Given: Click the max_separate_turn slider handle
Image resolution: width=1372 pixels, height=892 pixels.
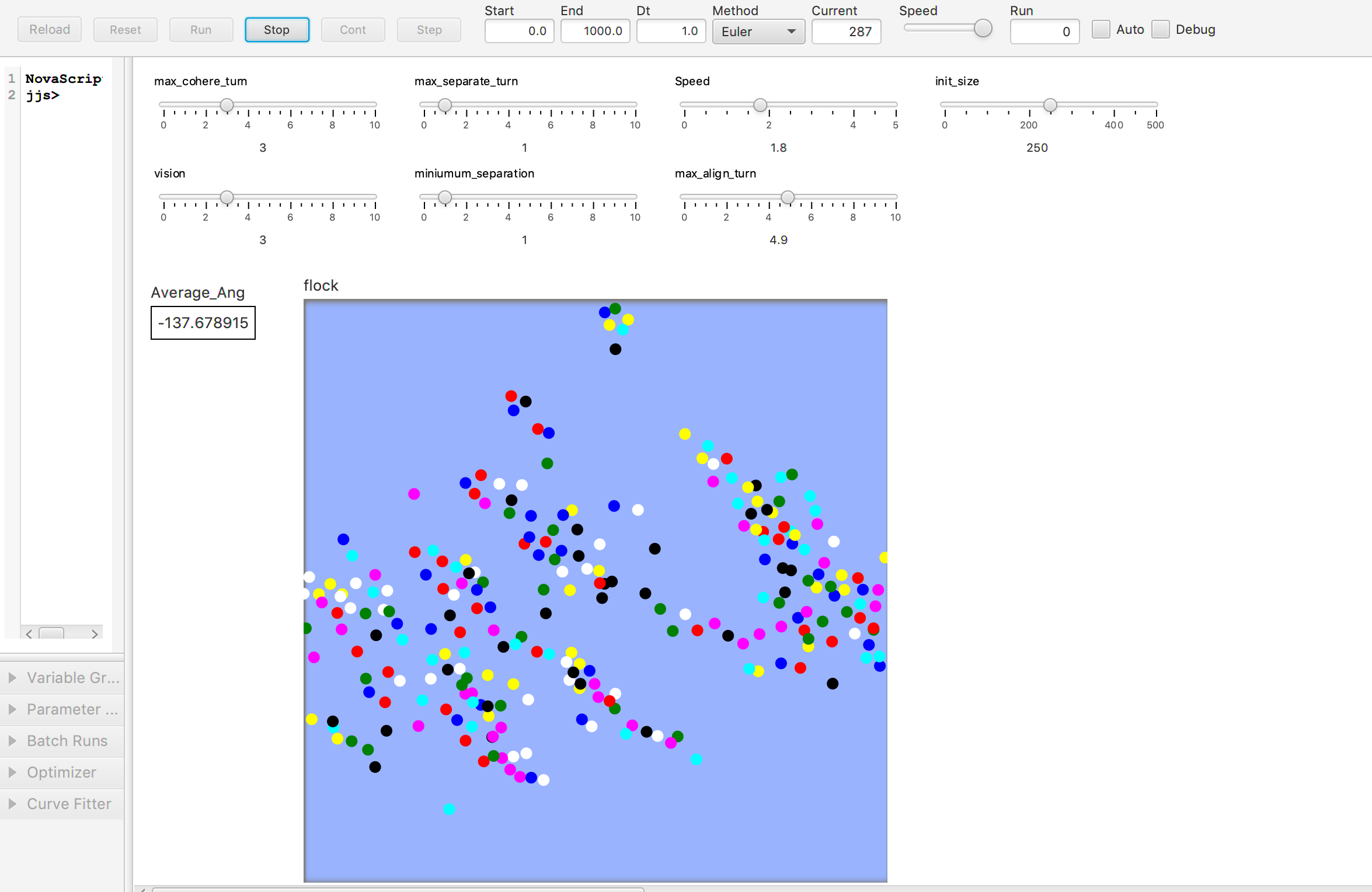Looking at the screenshot, I should (445, 105).
